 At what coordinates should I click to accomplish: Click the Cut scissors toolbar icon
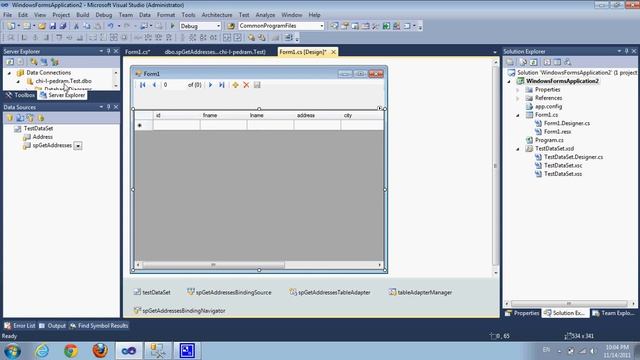[x=76, y=26]
